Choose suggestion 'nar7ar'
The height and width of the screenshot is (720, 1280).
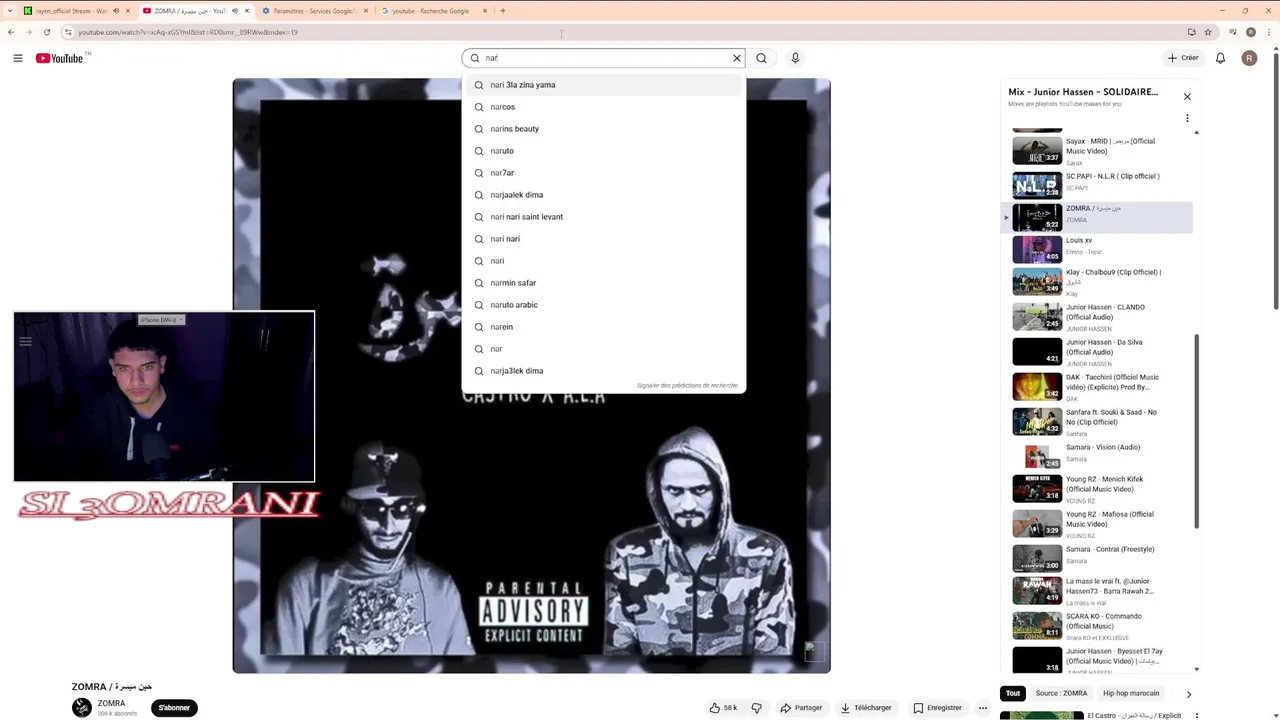coord(603,173)
